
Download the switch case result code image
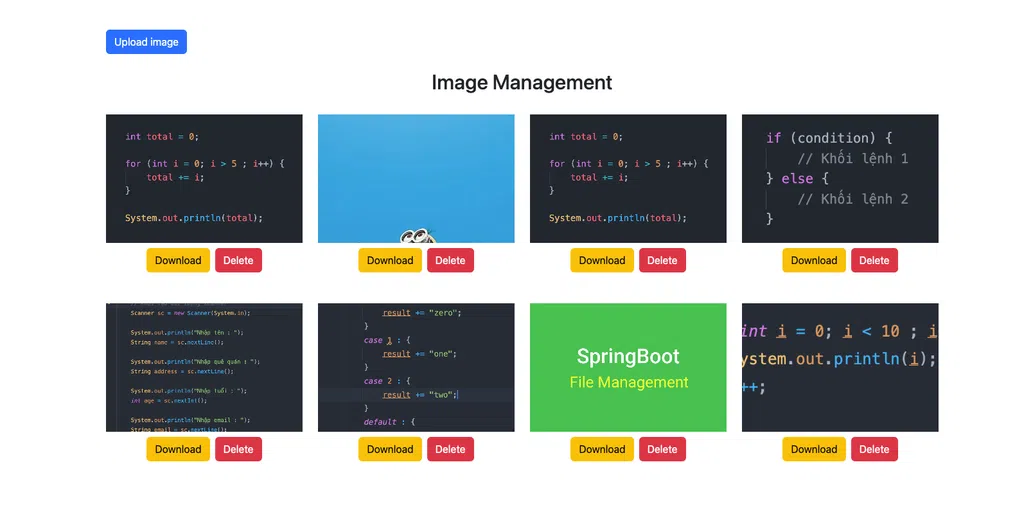click(390, 449)
